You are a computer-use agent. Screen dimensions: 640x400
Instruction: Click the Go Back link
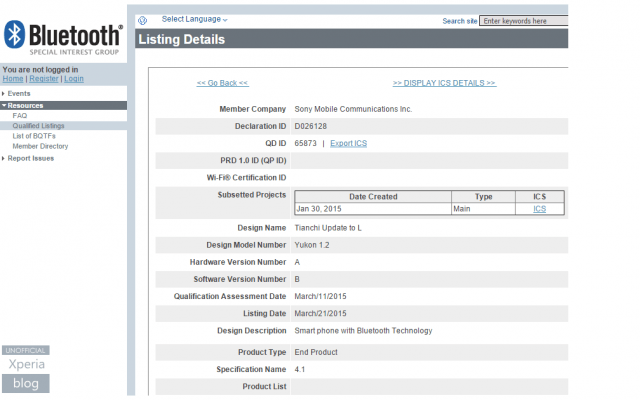point(222,83)
